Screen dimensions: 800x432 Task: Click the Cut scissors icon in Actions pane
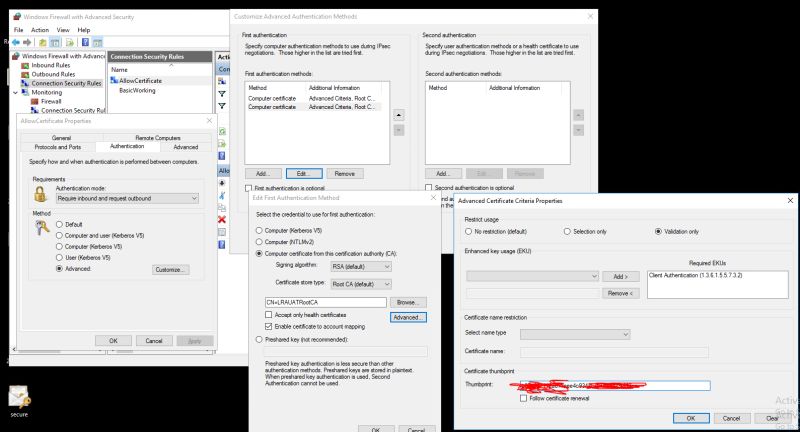222,195
